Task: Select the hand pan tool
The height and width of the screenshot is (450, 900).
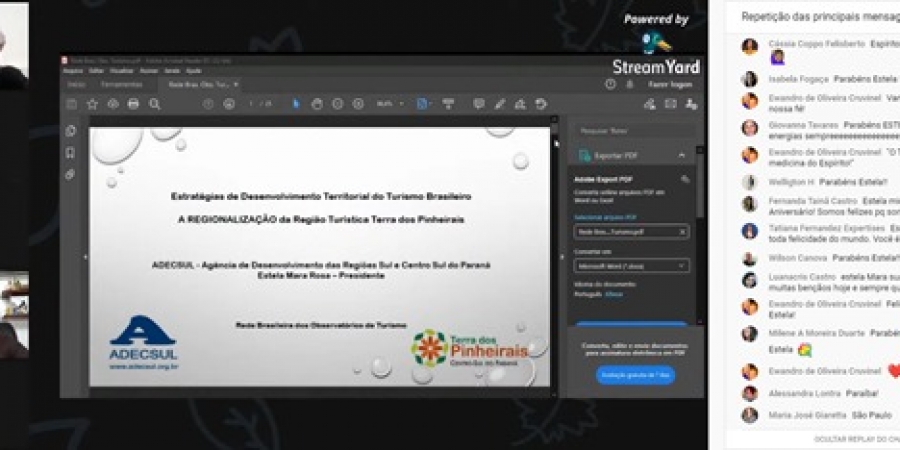Action: [x=317, y=104]
